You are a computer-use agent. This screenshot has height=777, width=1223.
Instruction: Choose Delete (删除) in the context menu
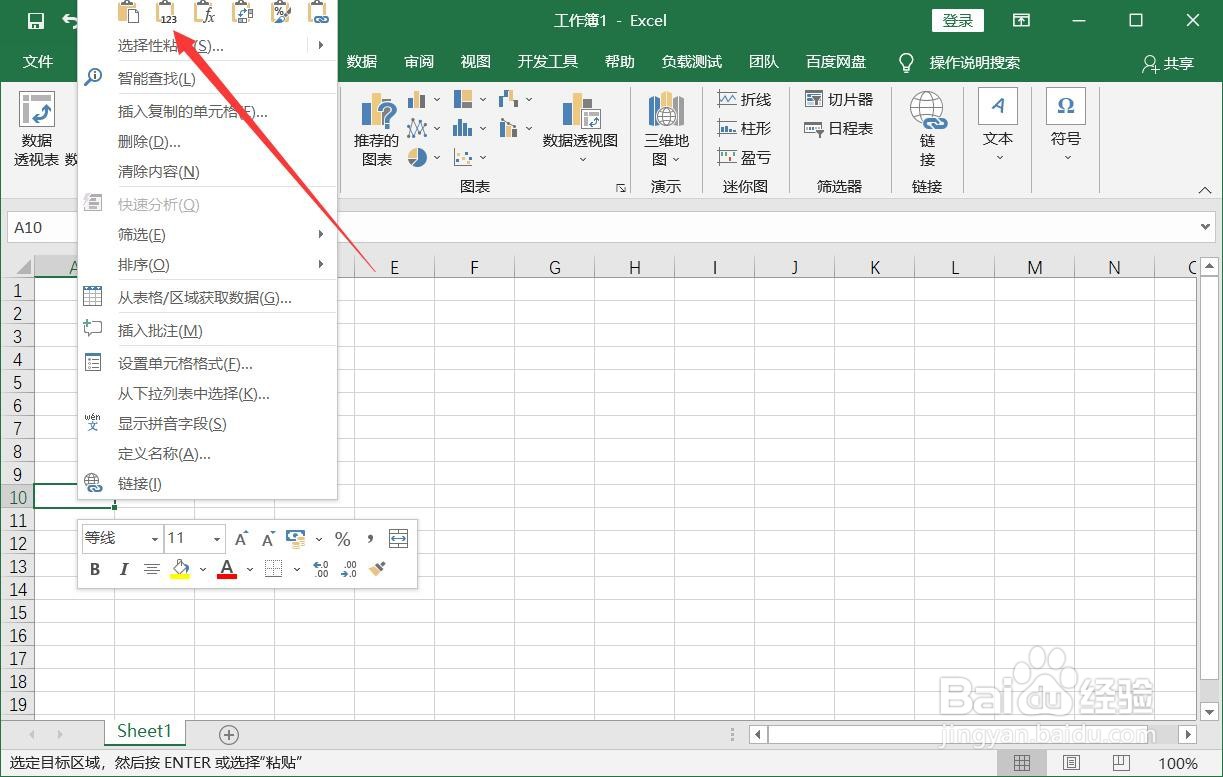click(x=208, y=142)
